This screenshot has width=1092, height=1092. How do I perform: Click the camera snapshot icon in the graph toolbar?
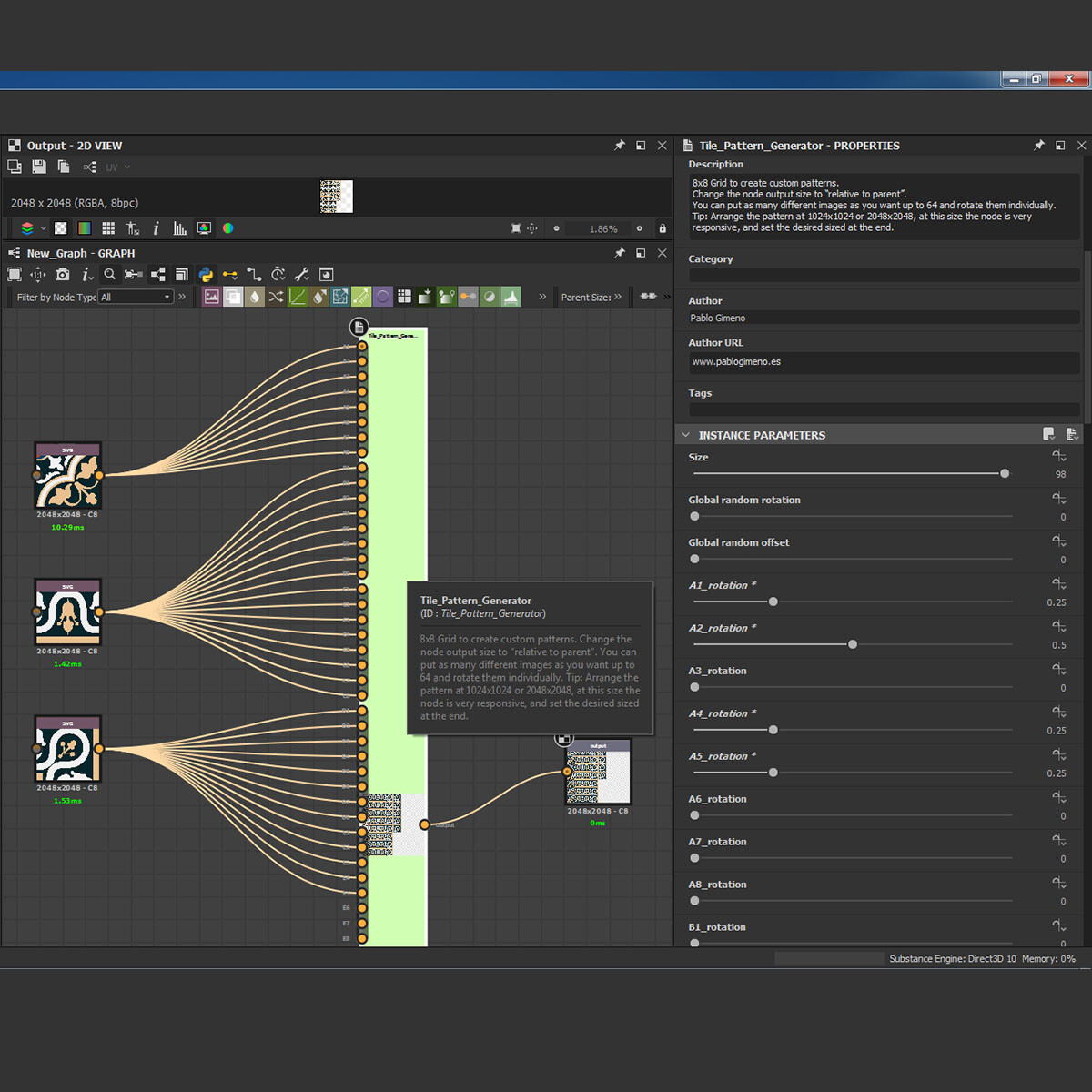click(x=62, y=274)
